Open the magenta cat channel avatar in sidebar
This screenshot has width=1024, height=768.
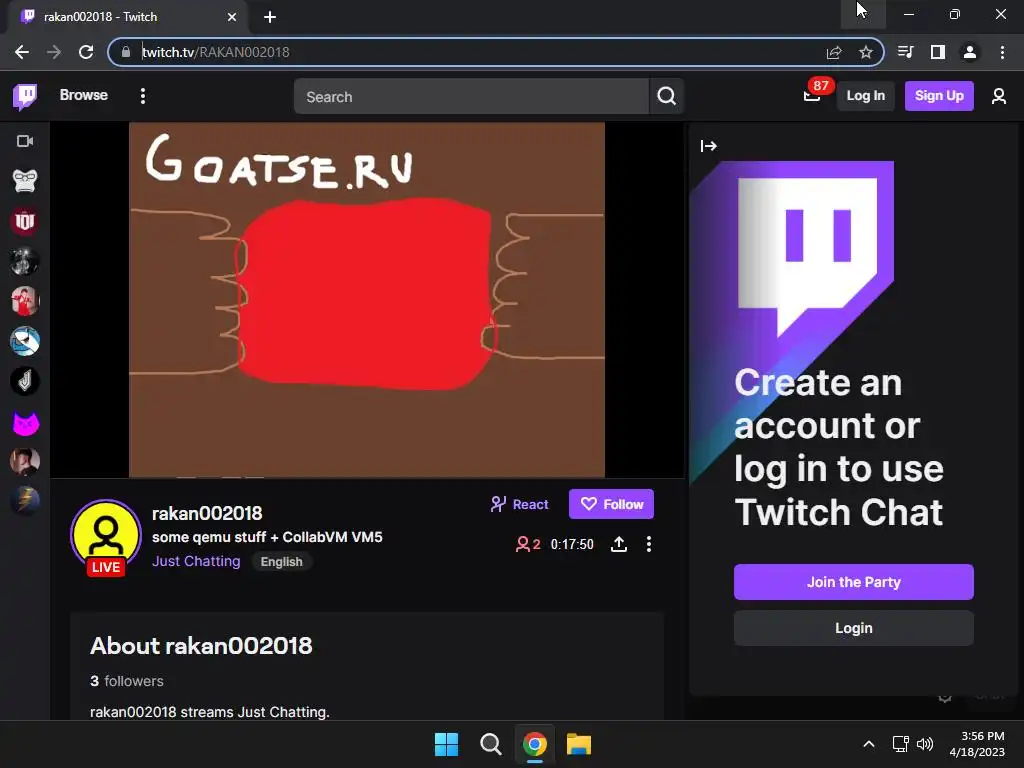point(25,424)
